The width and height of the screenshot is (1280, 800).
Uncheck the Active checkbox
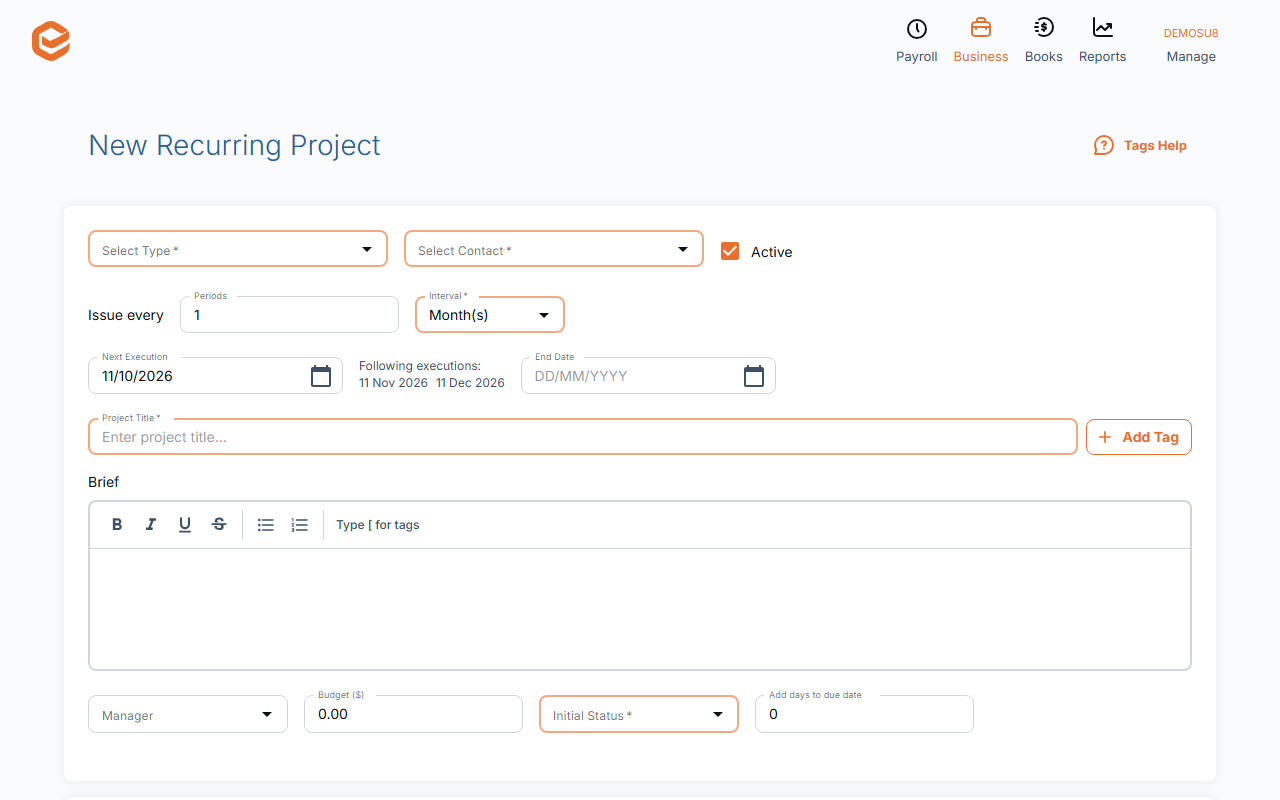click(730, 251)
